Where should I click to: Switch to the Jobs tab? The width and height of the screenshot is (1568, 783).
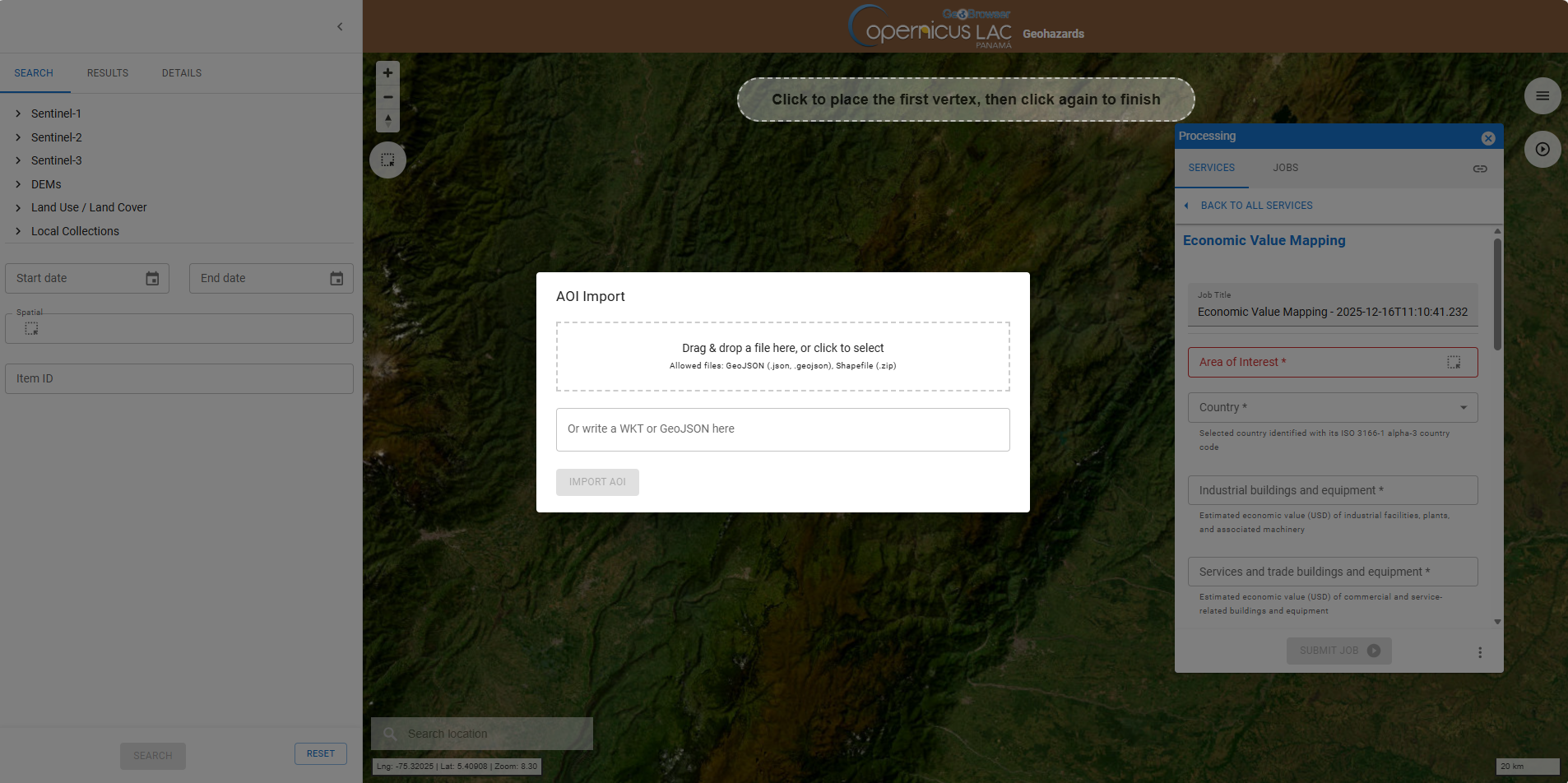pyautogui.click(x=1285, y=168)
